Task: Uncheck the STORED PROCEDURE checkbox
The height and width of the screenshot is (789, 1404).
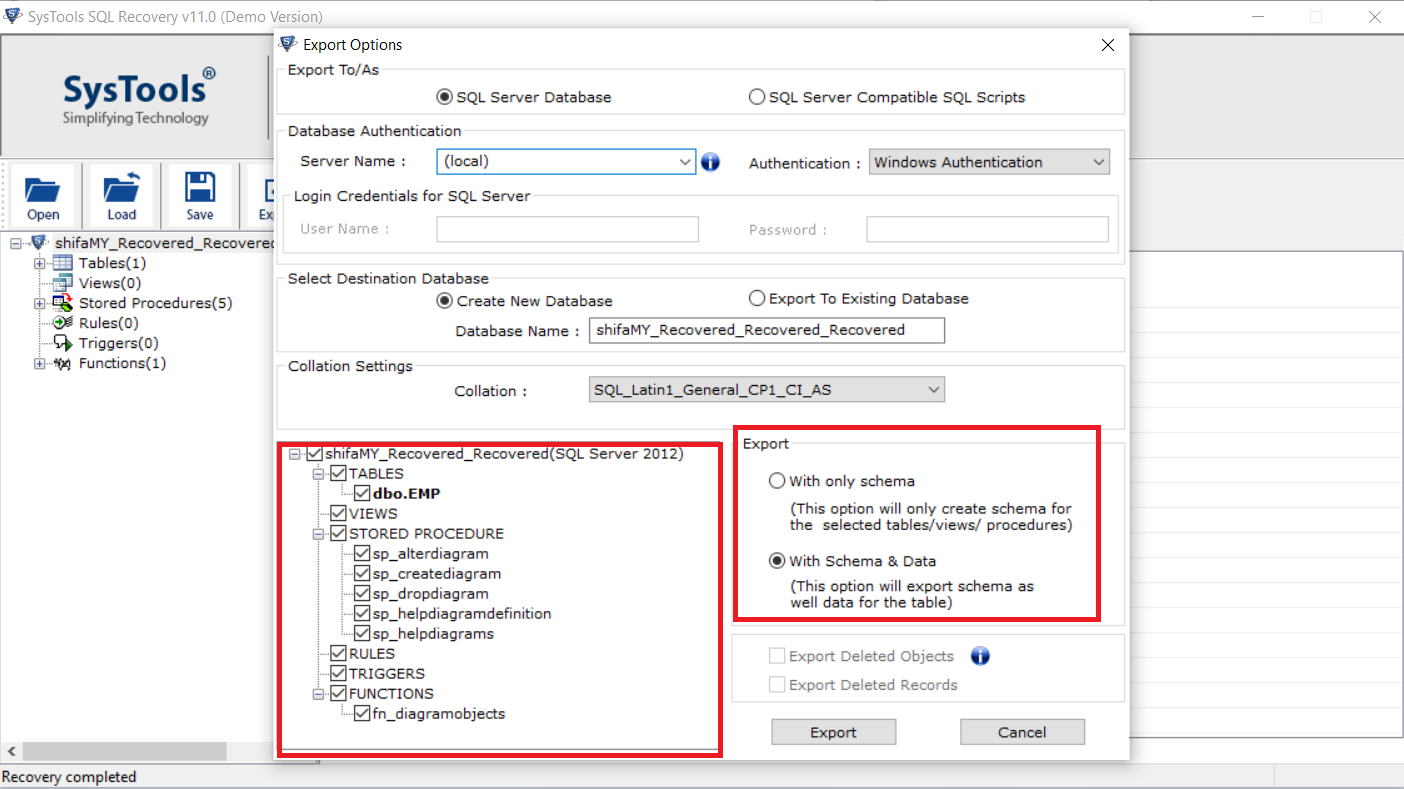Action: (338, 533)
